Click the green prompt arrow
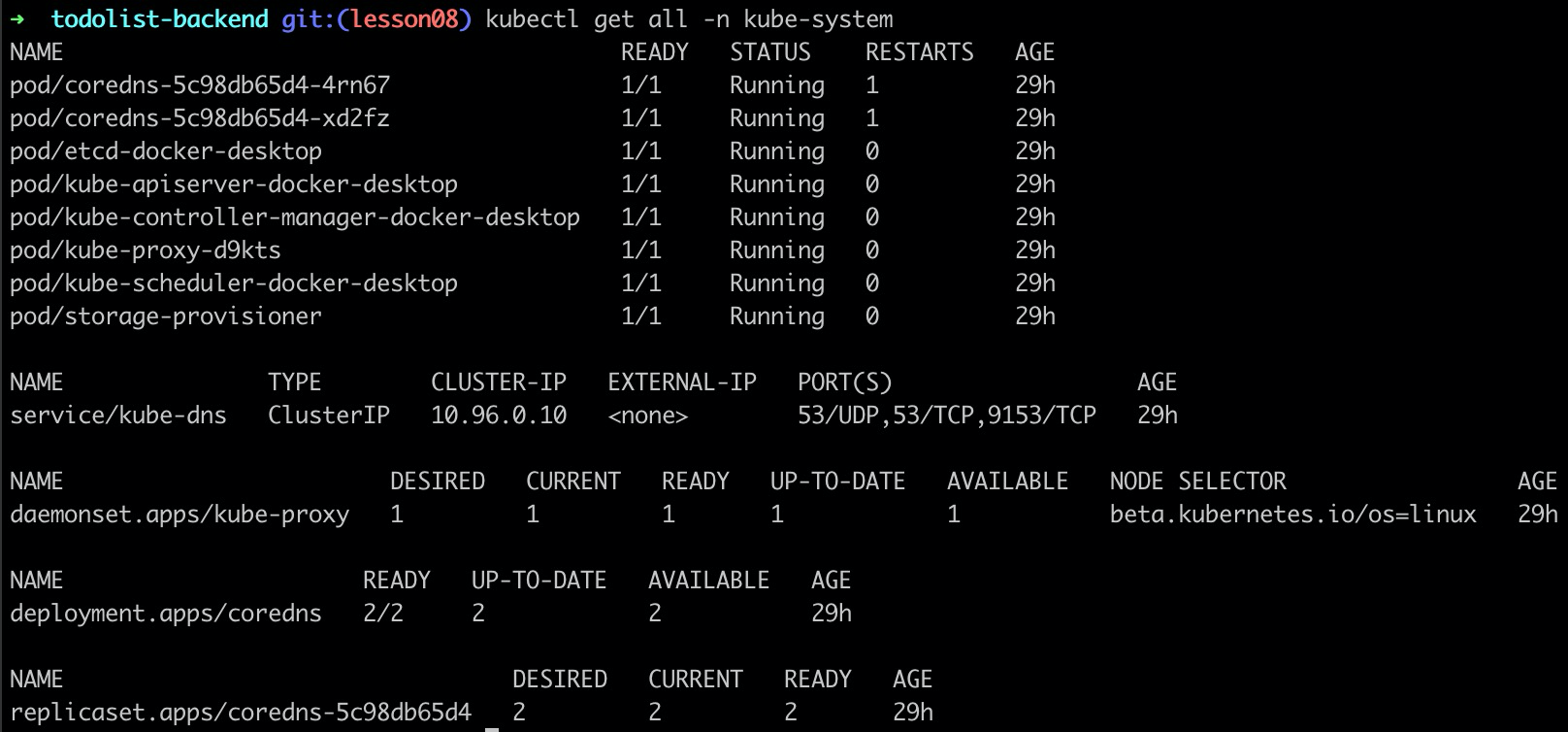Viewport: 1568px width, 732px height. coord(17,19)
